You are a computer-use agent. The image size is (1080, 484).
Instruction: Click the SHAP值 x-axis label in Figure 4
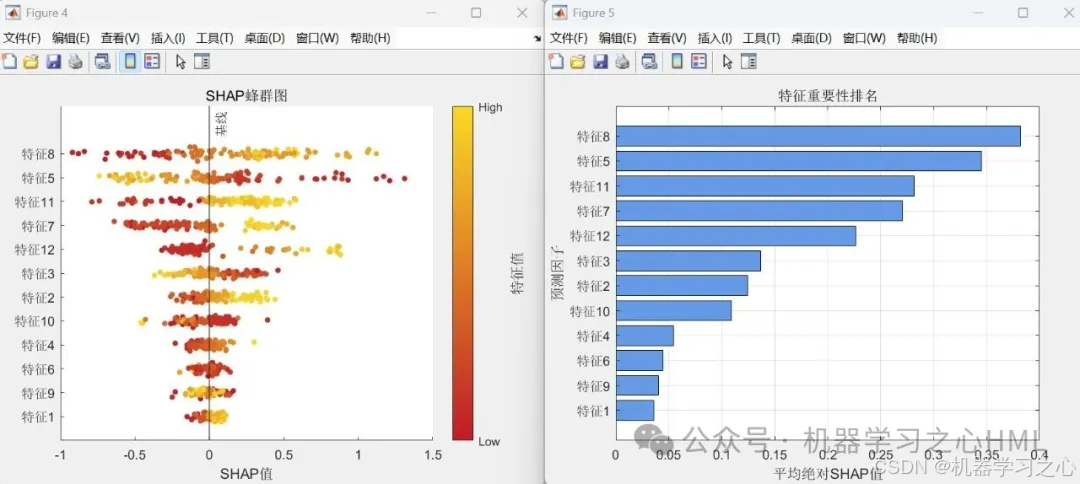pos(246,474)
